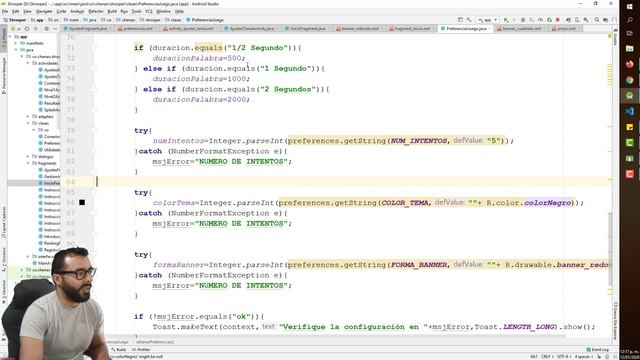Open the Tools menu
640x360 pixels.
click(x=136, y=11)
